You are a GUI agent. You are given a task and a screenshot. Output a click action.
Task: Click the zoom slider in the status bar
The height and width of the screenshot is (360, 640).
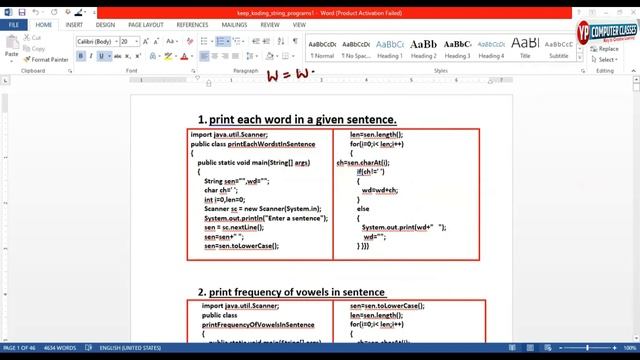(587, 348)
